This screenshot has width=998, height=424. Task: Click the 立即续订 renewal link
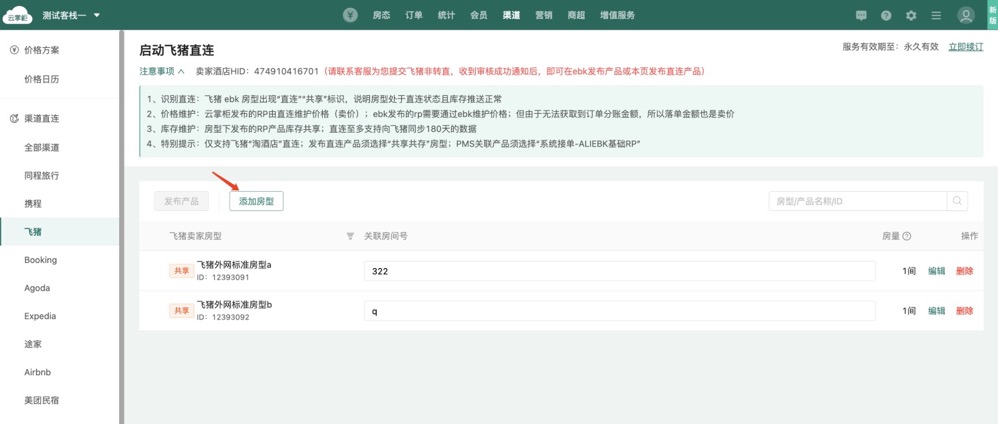(x=965, y=47)
